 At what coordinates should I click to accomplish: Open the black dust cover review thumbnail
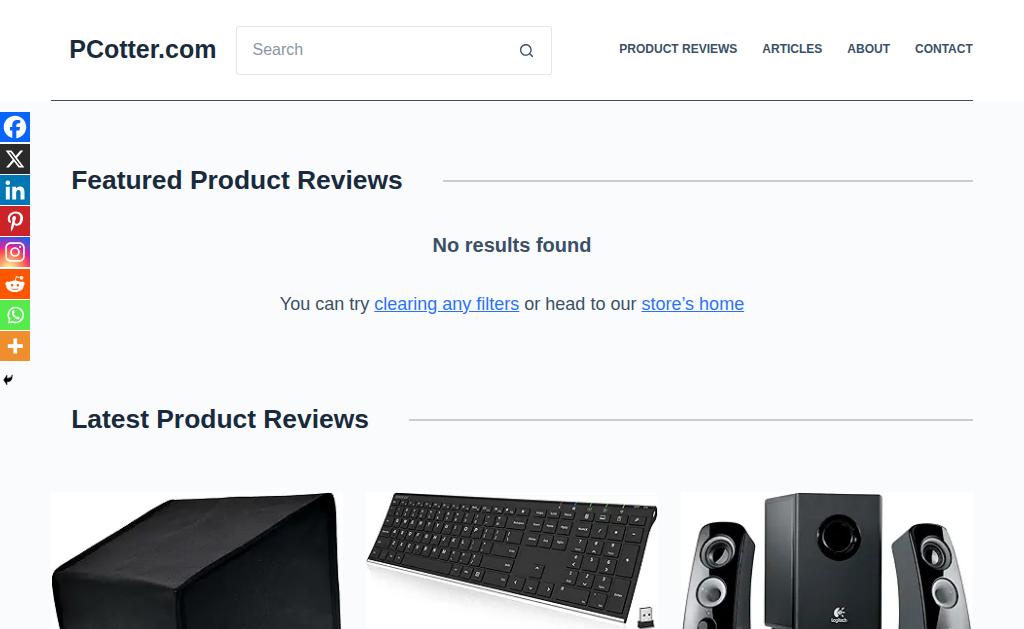coord(197,561)
